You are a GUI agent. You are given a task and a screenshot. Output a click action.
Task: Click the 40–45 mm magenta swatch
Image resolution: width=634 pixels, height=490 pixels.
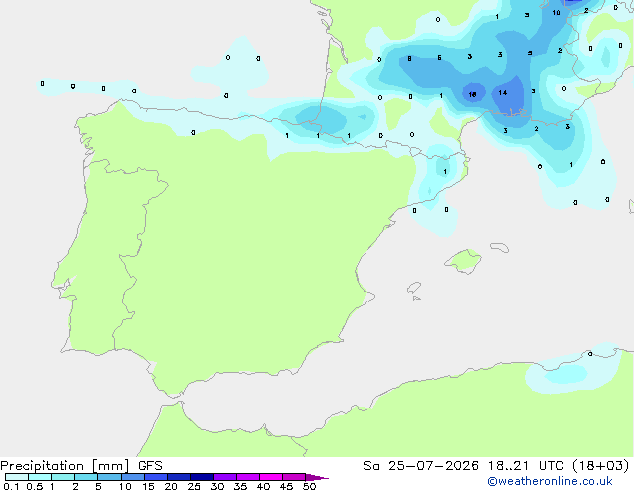pos(271,477)
